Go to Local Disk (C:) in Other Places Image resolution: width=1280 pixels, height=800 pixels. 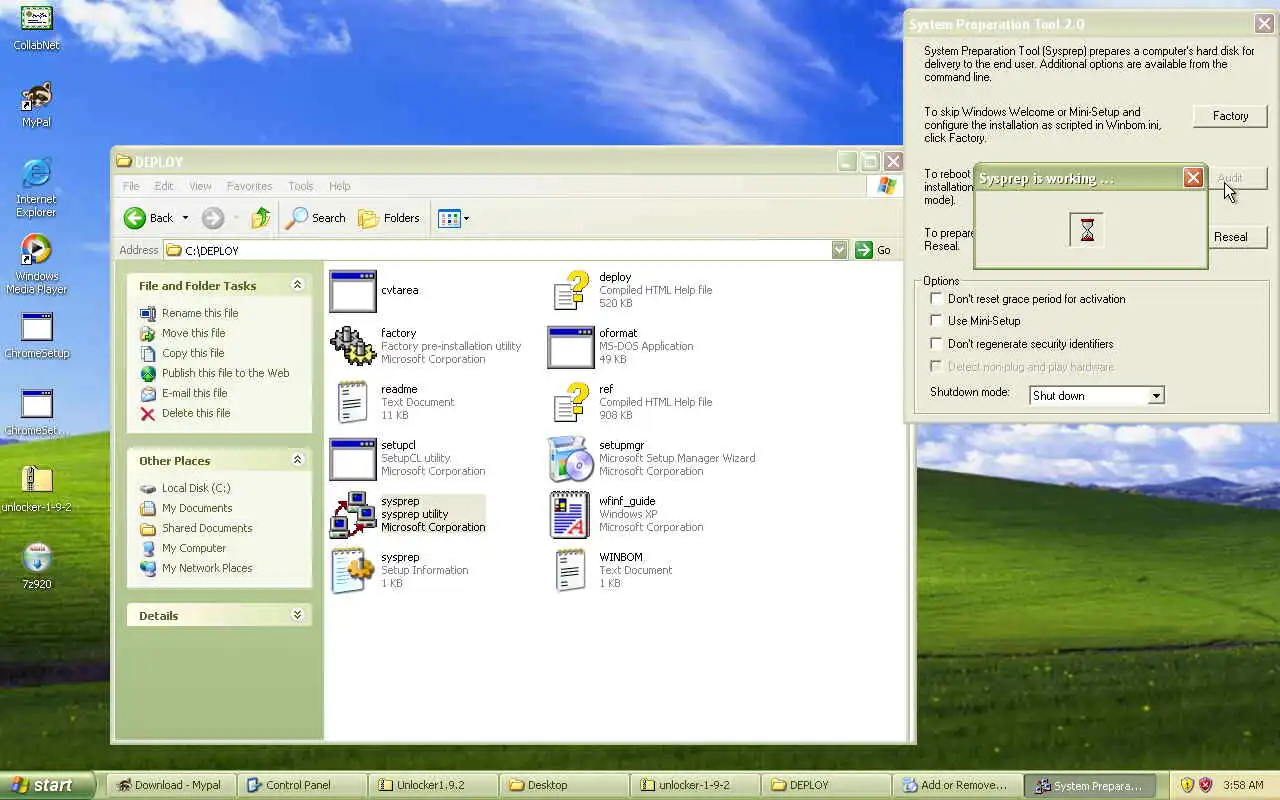click(196, 488)
